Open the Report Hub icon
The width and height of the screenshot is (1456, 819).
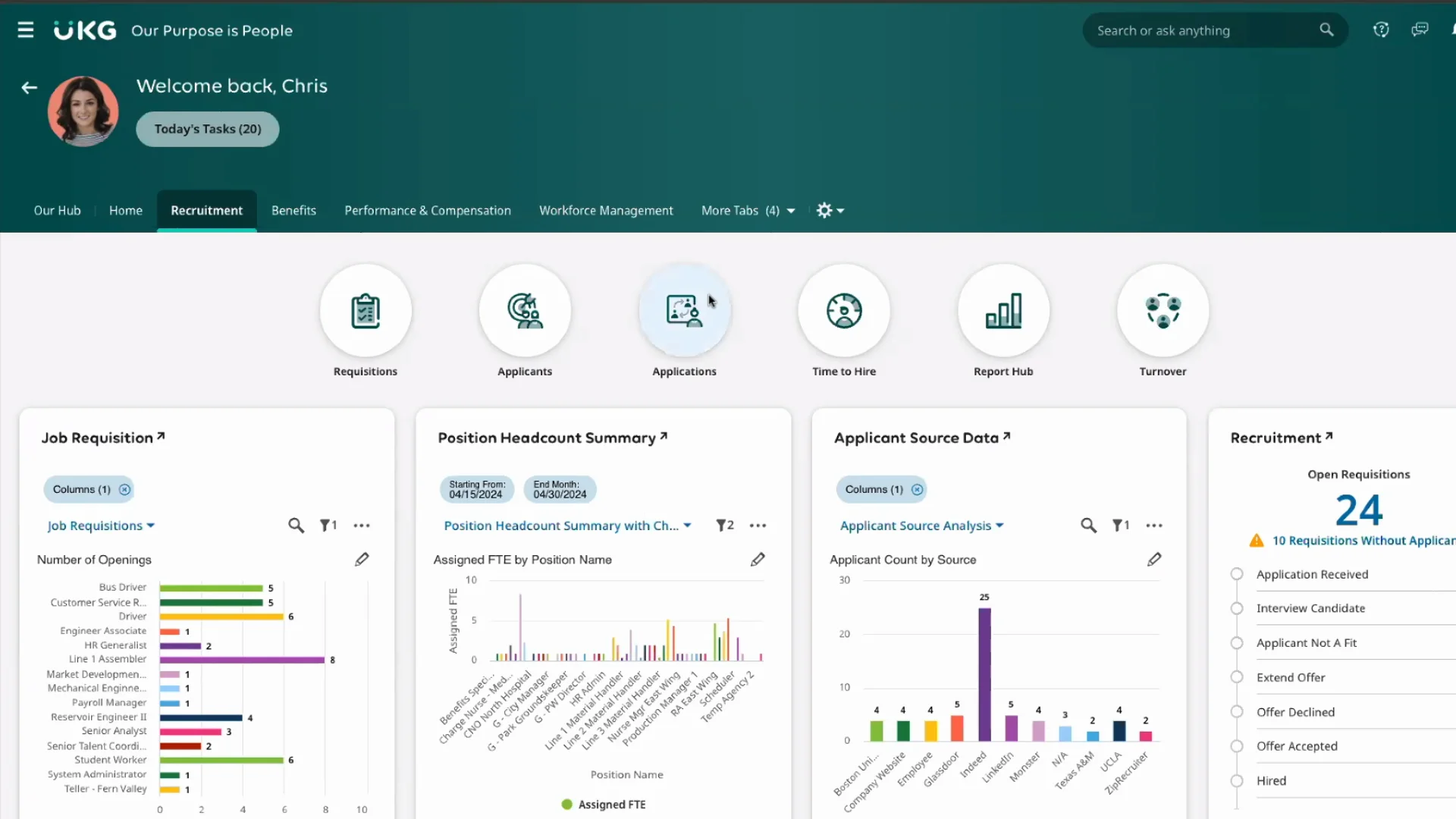pos(1003,310)
